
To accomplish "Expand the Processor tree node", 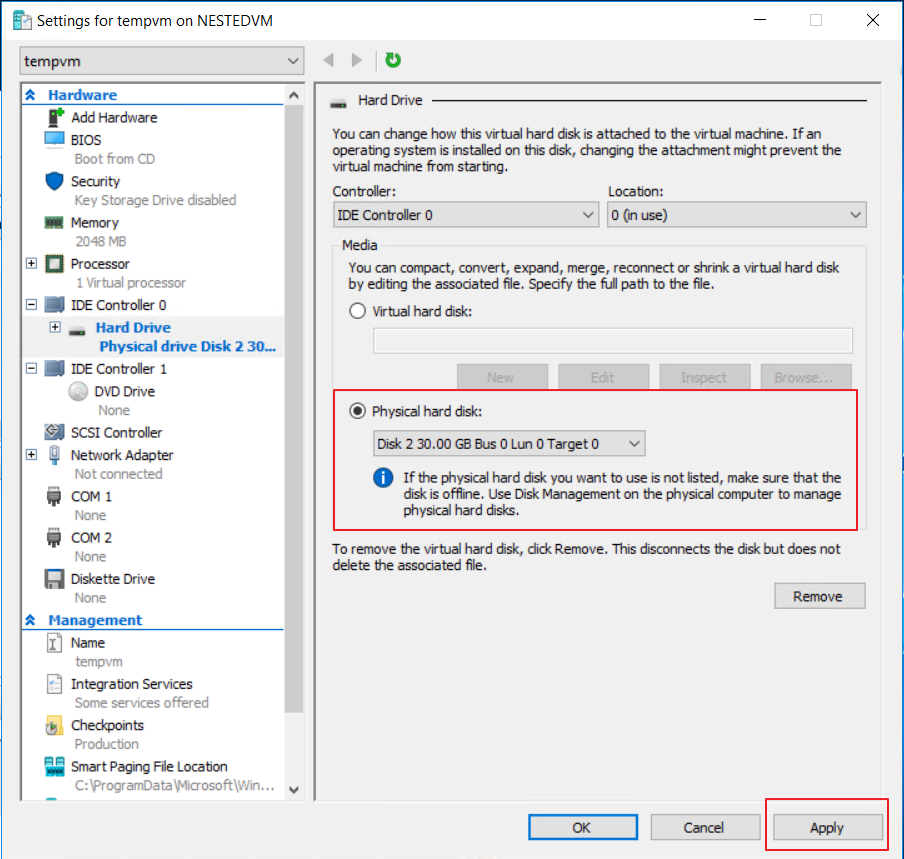I will (x=31, y=264).
